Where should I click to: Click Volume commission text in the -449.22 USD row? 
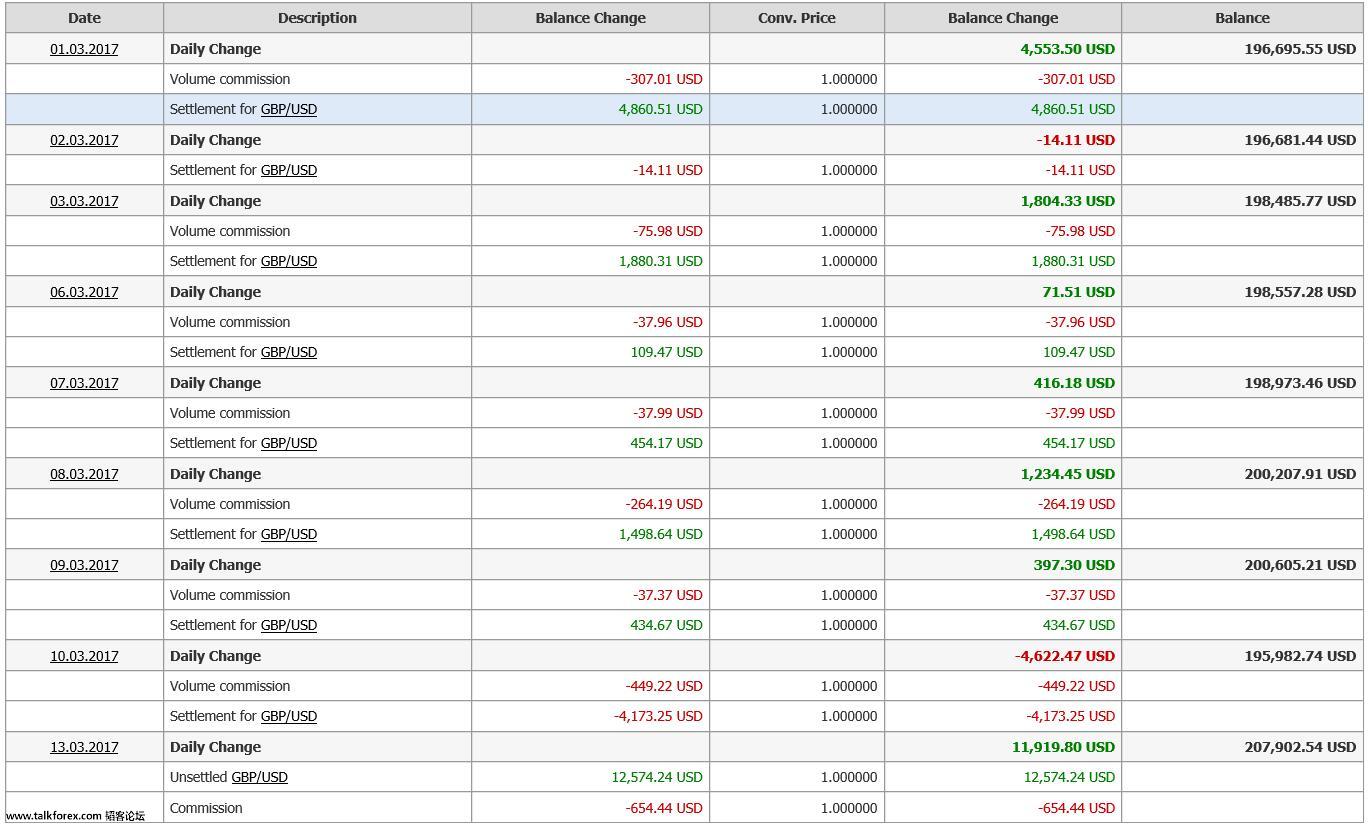pyautogui.click(x=230, y=686)
